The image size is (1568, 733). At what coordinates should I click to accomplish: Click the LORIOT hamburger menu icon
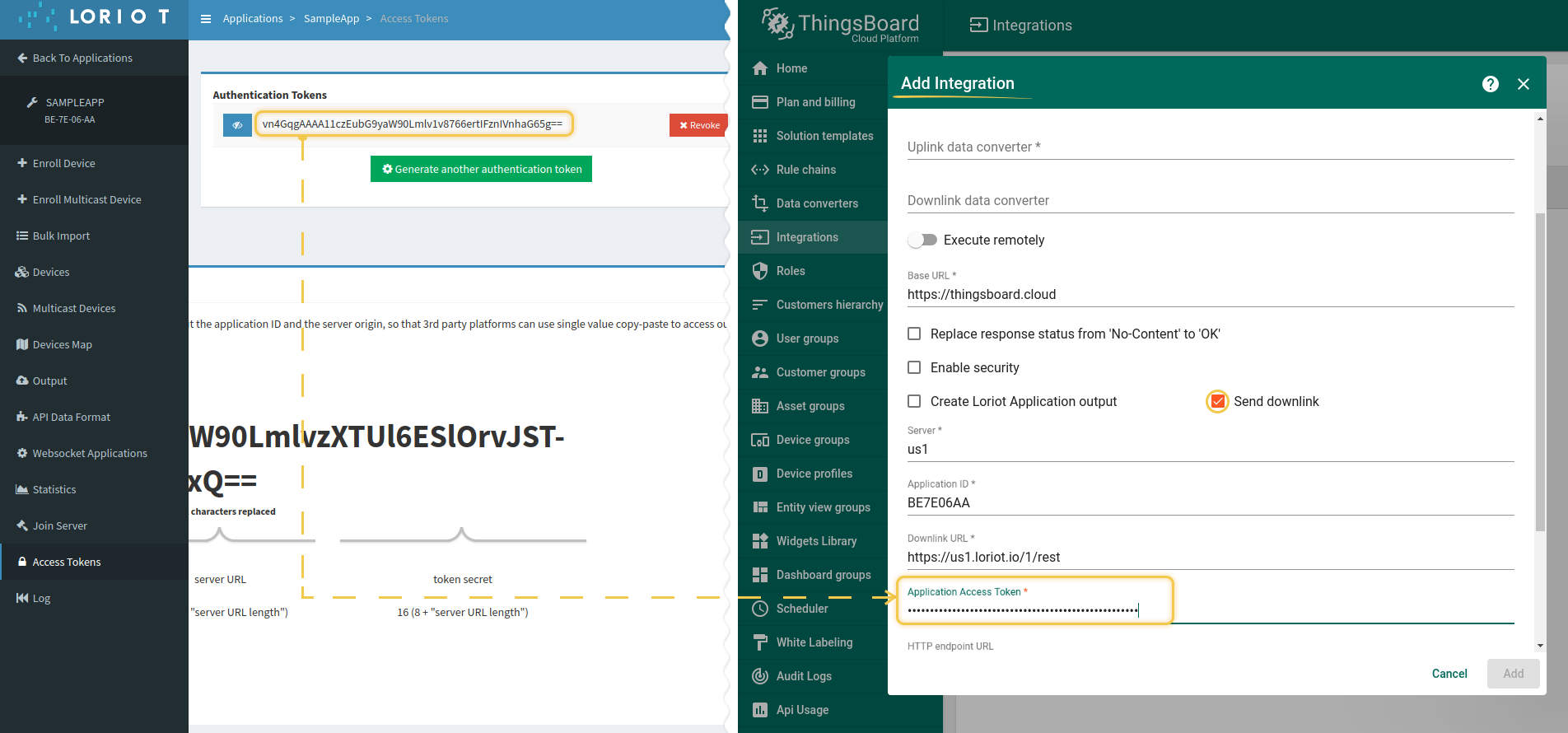pos(206,19)
